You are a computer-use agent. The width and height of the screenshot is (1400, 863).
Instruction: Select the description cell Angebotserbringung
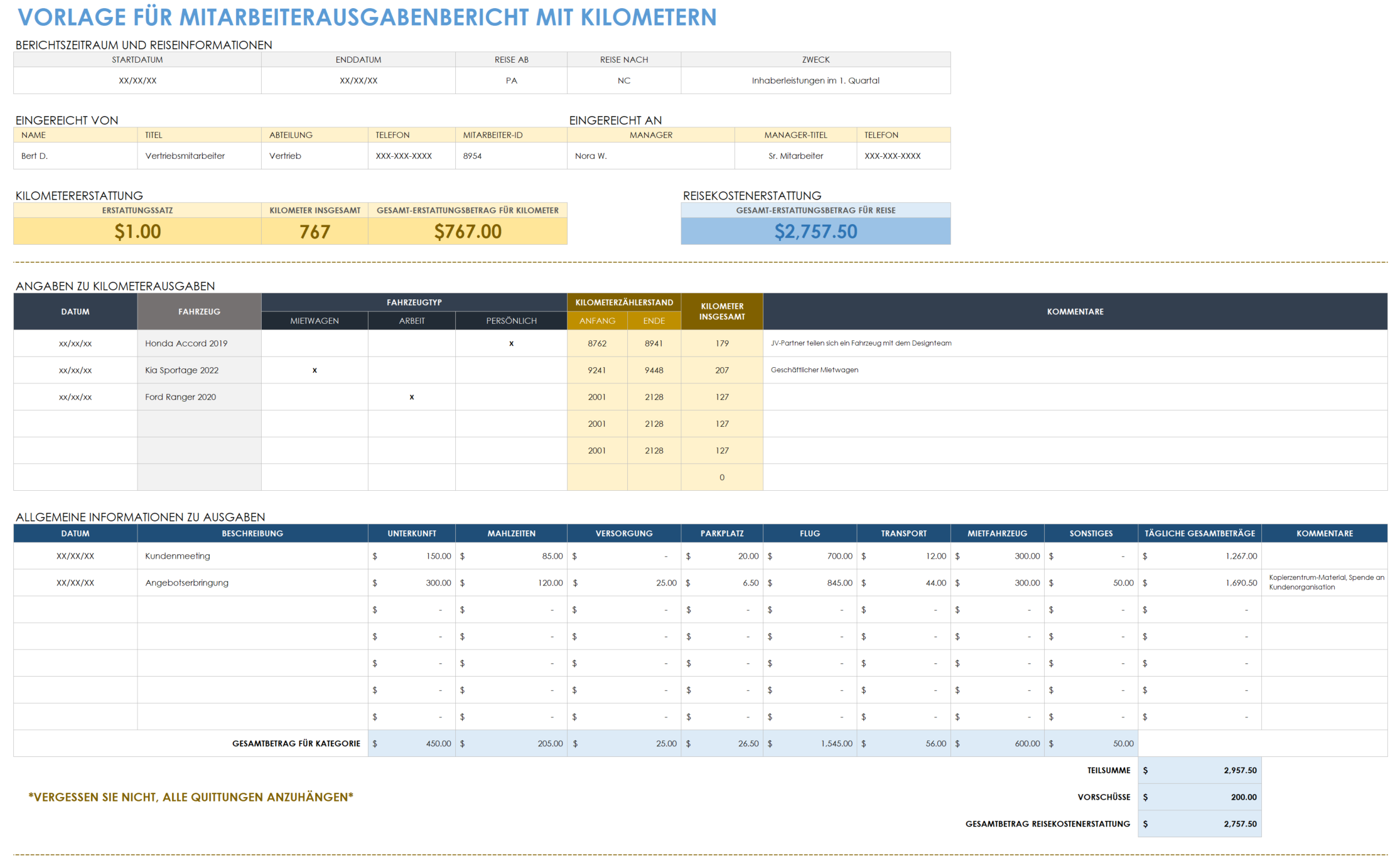(252, 582)
